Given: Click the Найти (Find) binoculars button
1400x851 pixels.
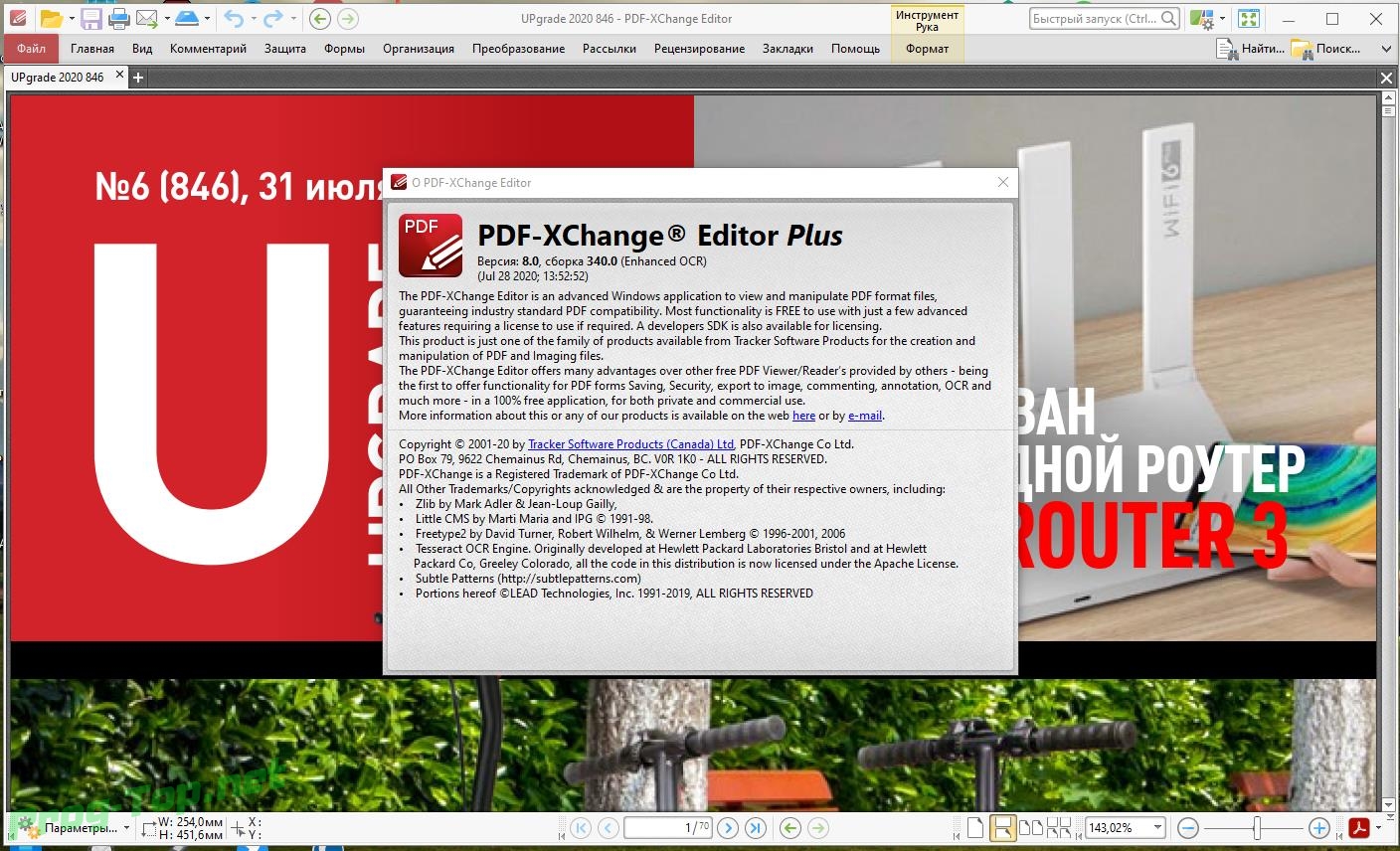Looking at the screenshot, I should (x=1251, y=48).
